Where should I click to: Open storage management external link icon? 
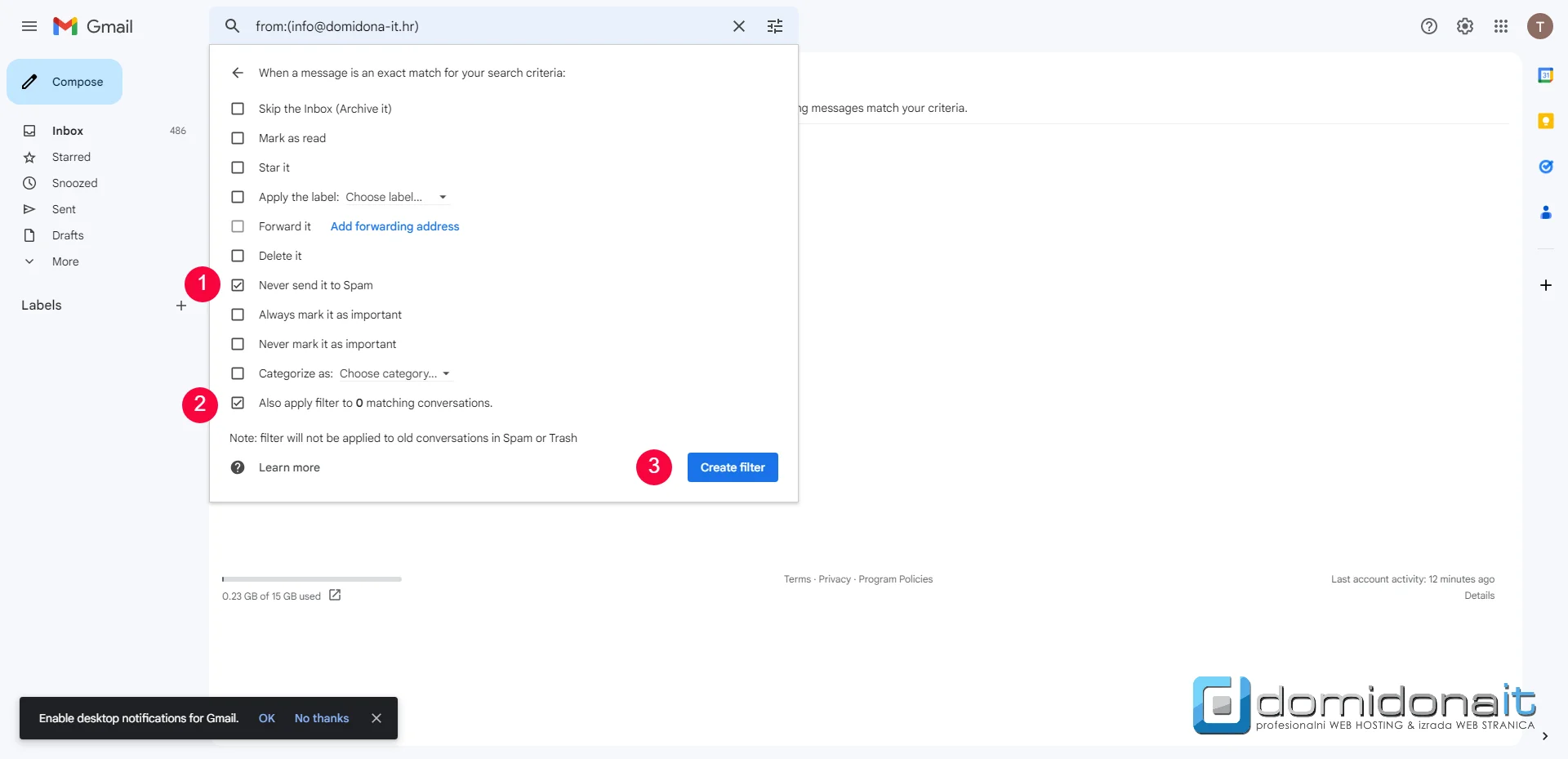(x=335, y=596)
